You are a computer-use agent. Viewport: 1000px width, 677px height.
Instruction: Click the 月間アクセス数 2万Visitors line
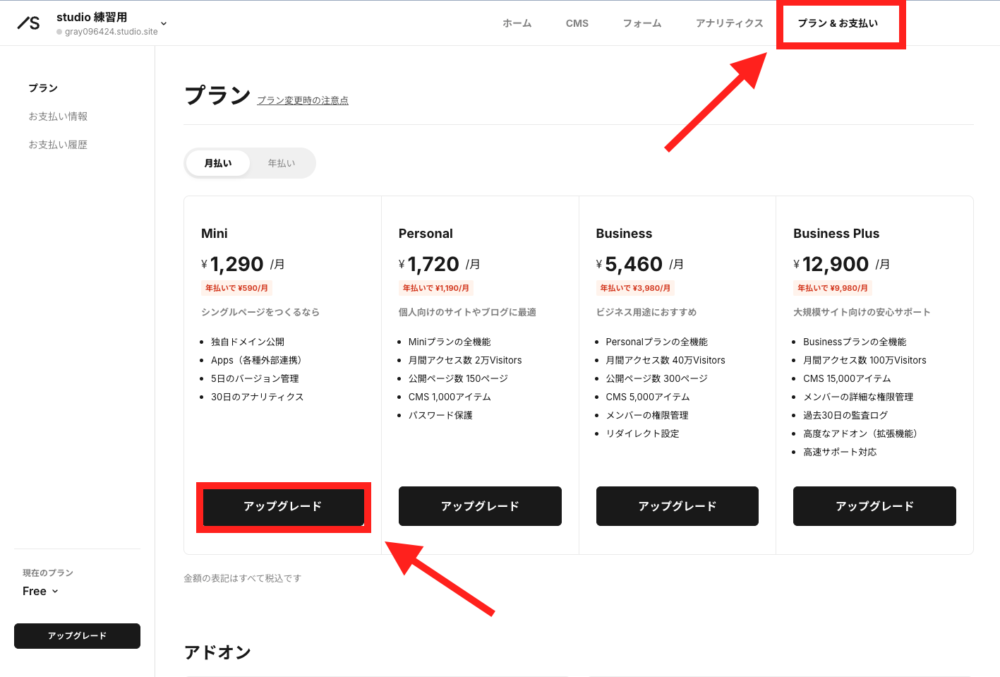(465, 360)
